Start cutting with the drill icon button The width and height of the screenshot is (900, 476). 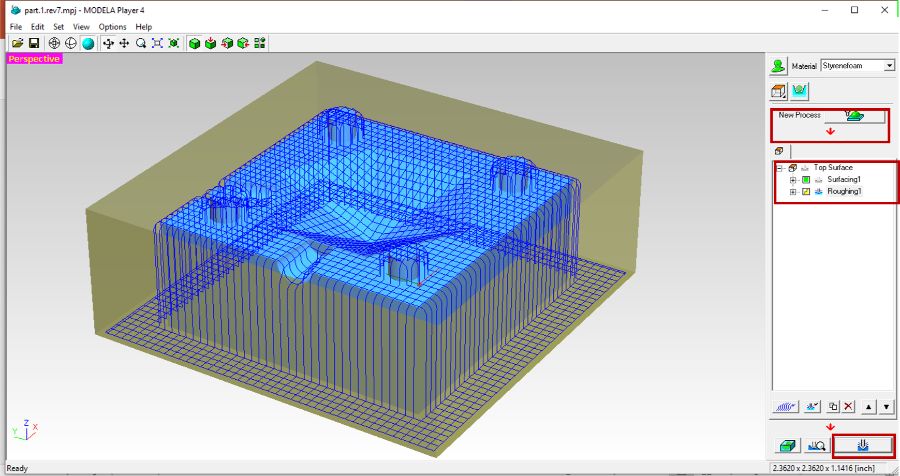click(864, 445)
